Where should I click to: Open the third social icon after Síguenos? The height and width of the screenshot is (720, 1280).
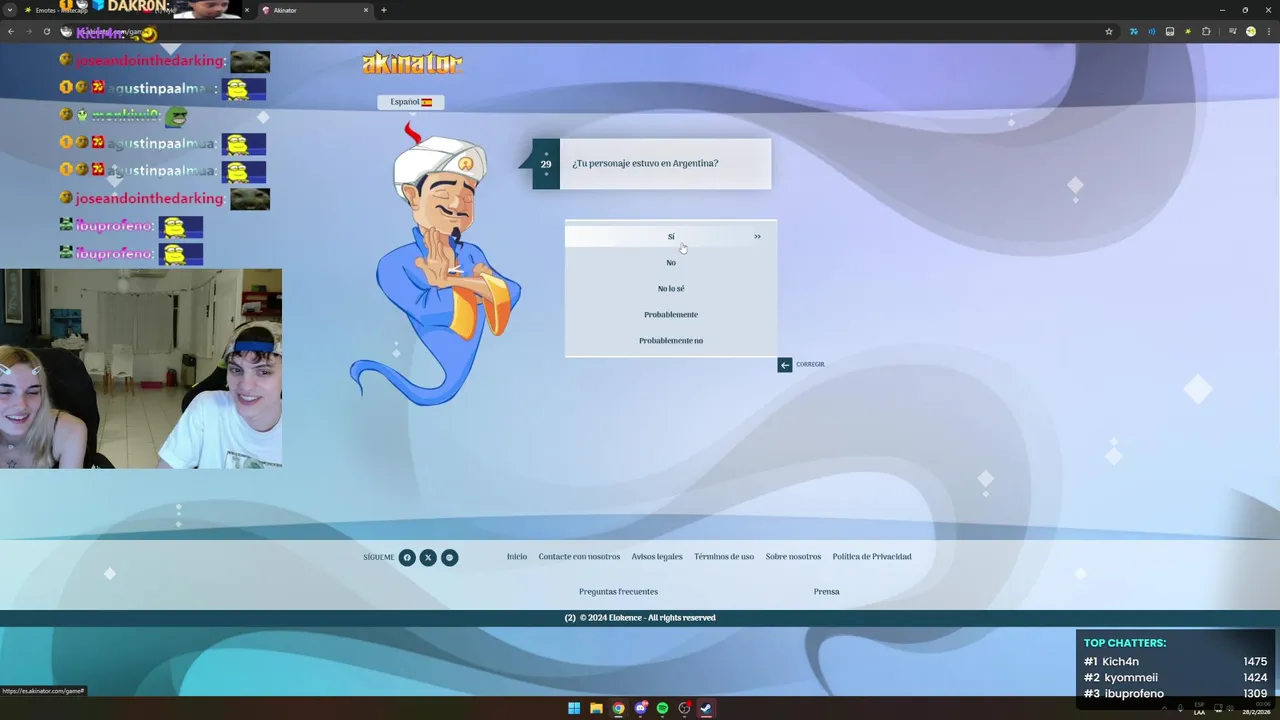click(450, 558)
